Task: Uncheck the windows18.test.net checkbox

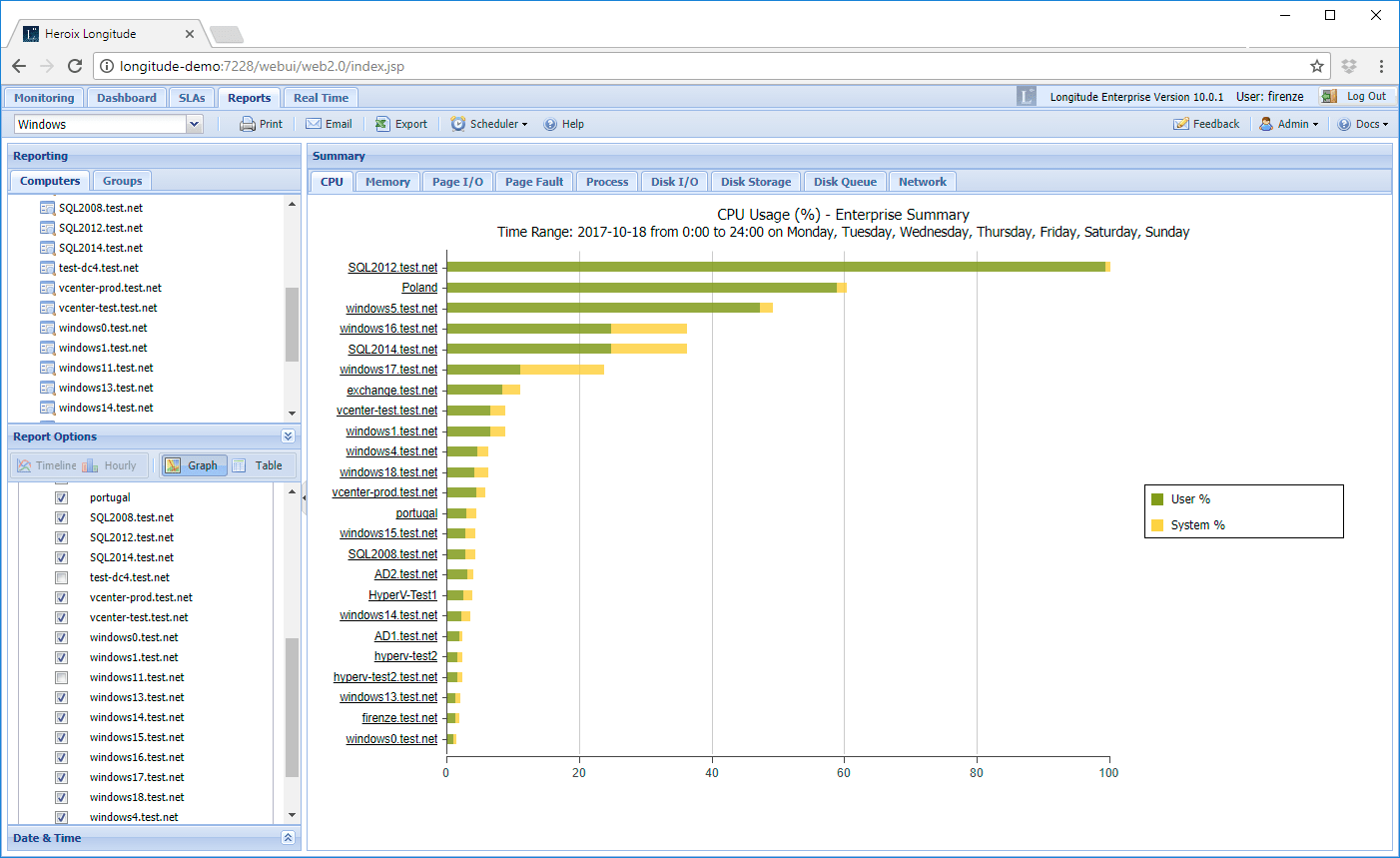Action: (x=61, y=797)
